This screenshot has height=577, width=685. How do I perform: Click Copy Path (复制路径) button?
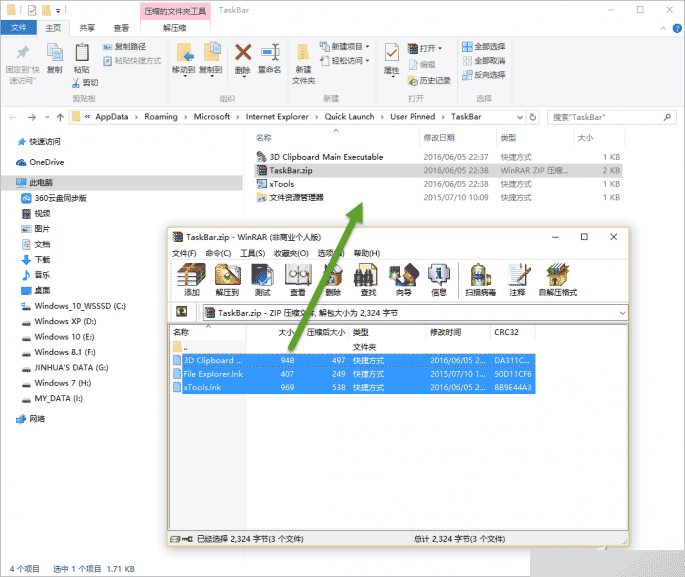click(x=125, y=46)
